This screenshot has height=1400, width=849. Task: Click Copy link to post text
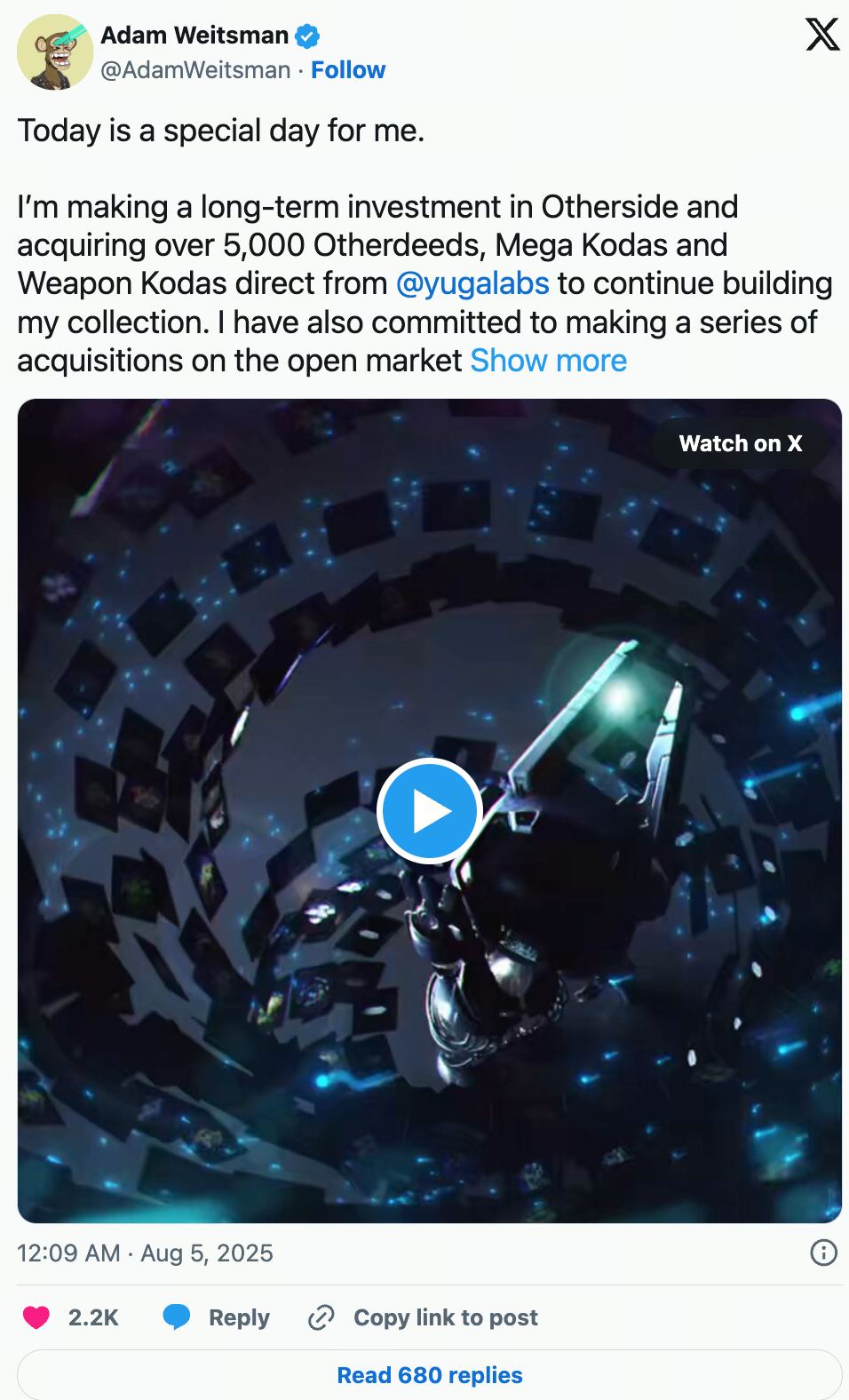pyautogui.click(x=446, y=1317)
